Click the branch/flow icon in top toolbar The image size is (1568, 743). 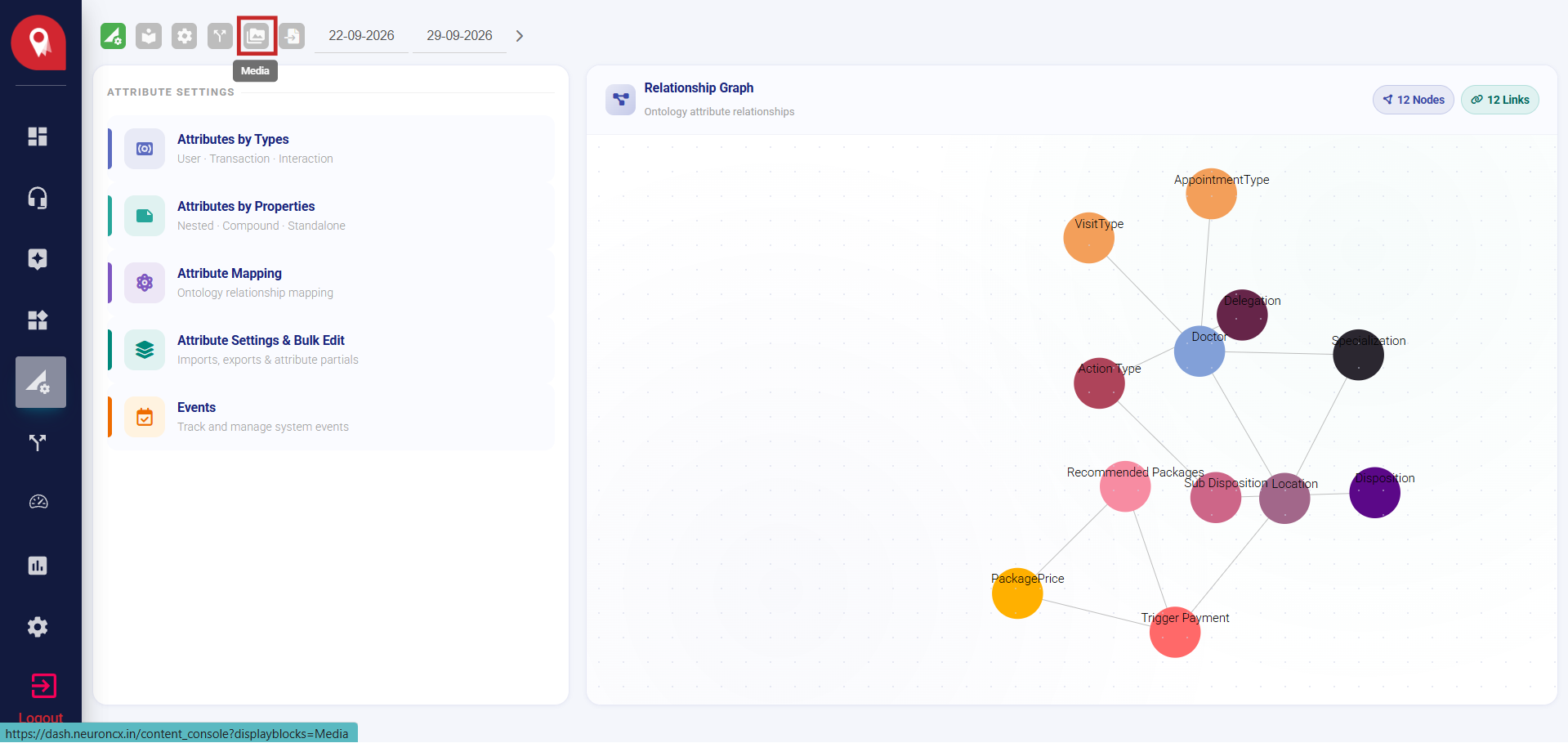(x=220, y=36)
